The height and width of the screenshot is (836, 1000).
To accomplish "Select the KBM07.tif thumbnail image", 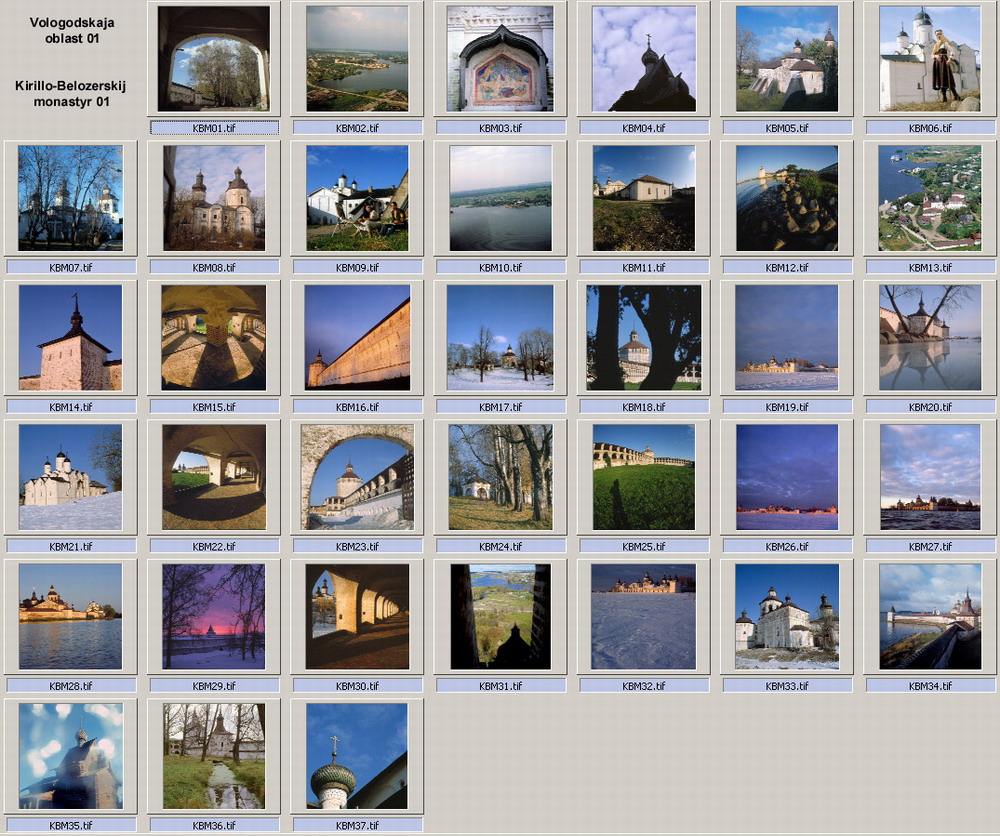I will click(x=71, y=198).
